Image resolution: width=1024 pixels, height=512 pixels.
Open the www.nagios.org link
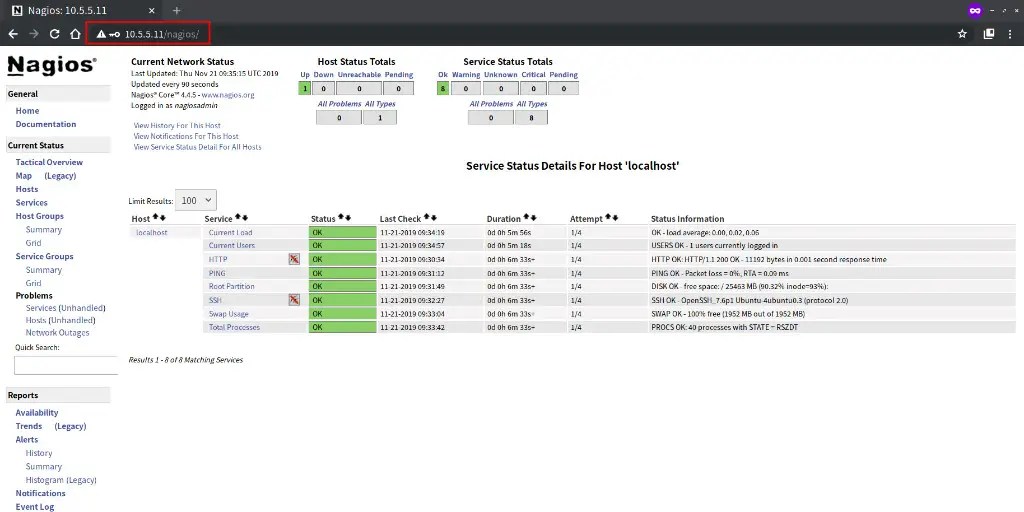(x=228, y=95)
